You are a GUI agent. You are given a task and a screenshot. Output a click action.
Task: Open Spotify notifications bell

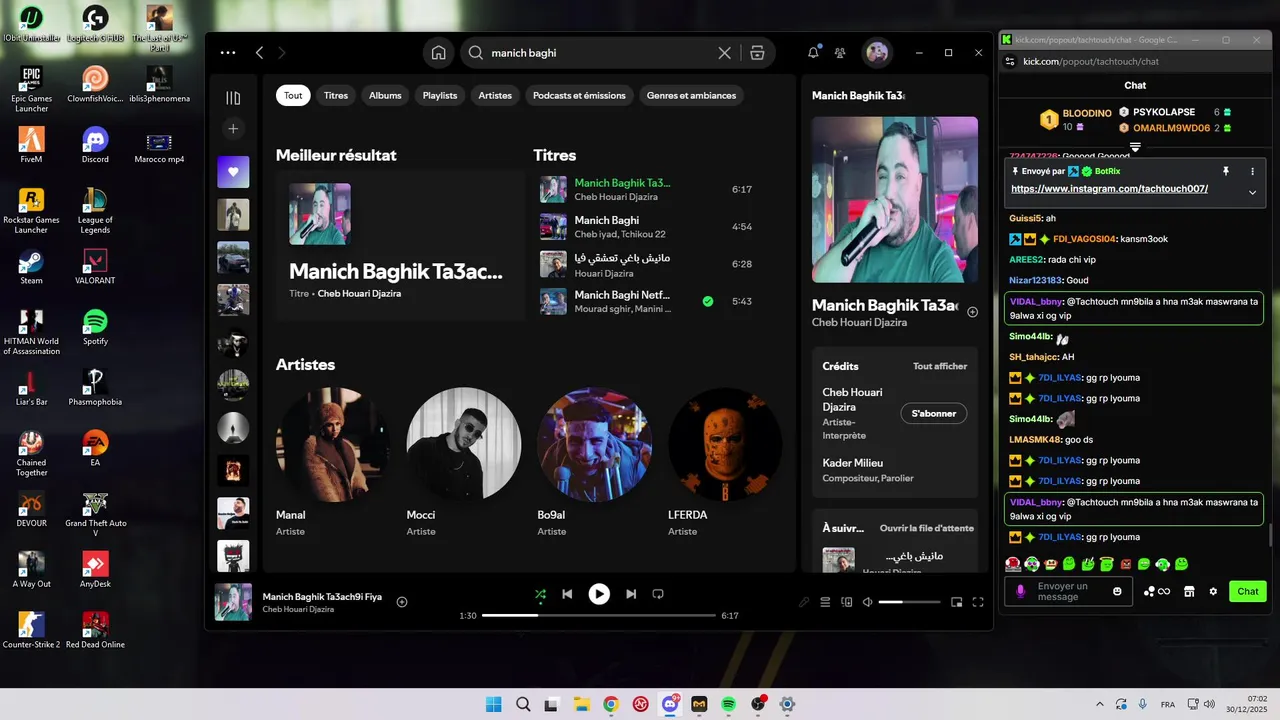click(813, 52)
